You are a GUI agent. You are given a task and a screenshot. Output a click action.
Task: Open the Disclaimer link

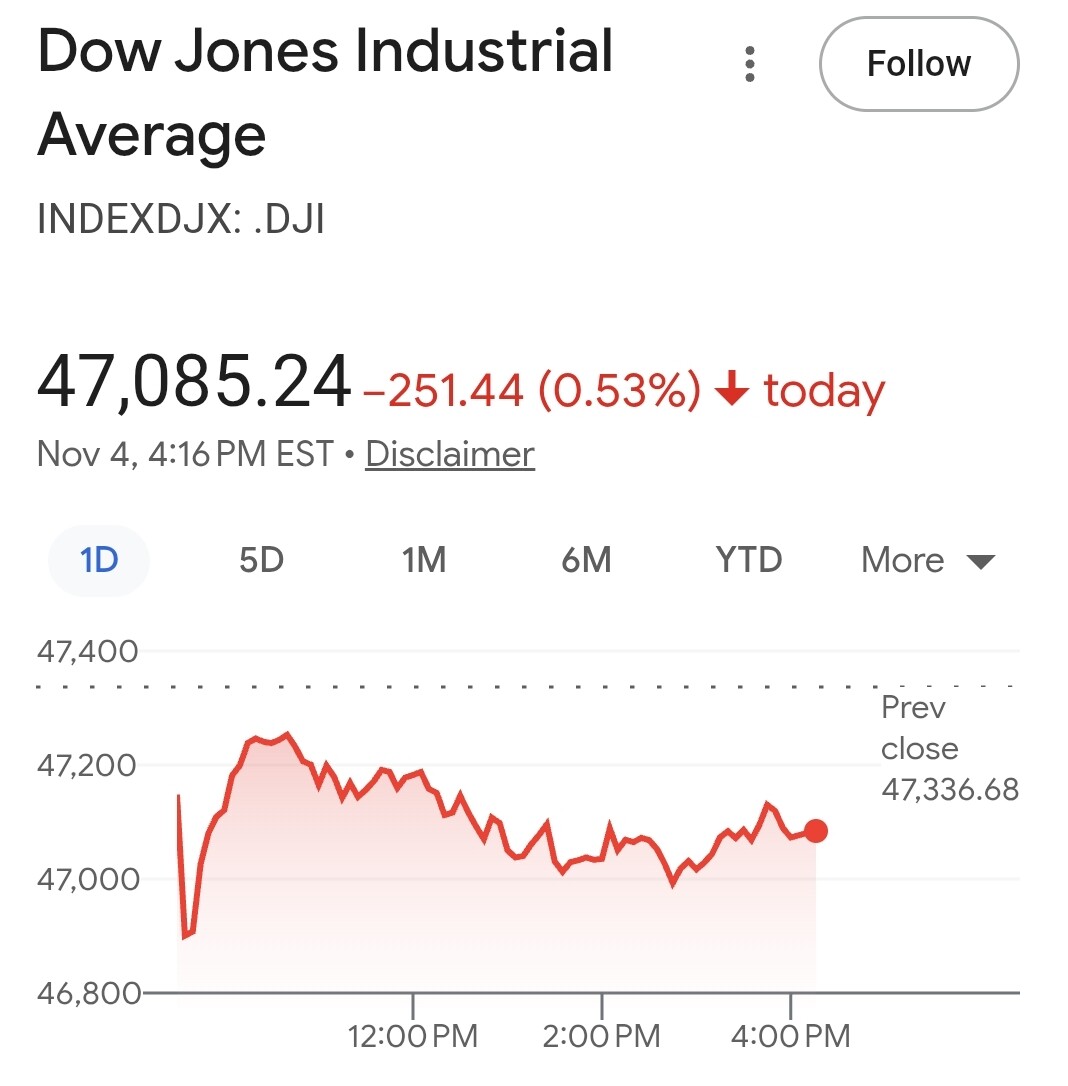450,454
